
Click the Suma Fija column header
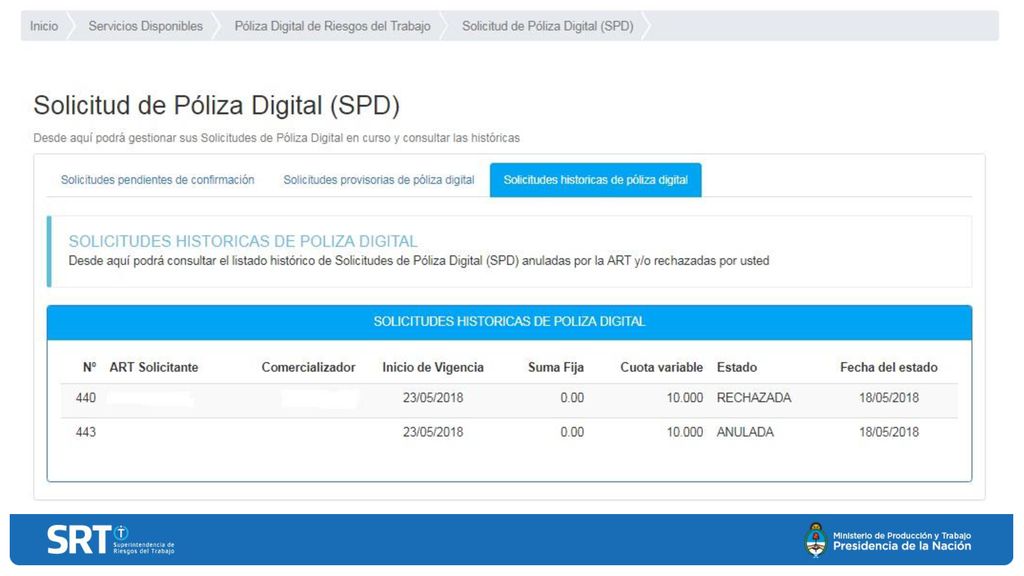tap(556, 367)
